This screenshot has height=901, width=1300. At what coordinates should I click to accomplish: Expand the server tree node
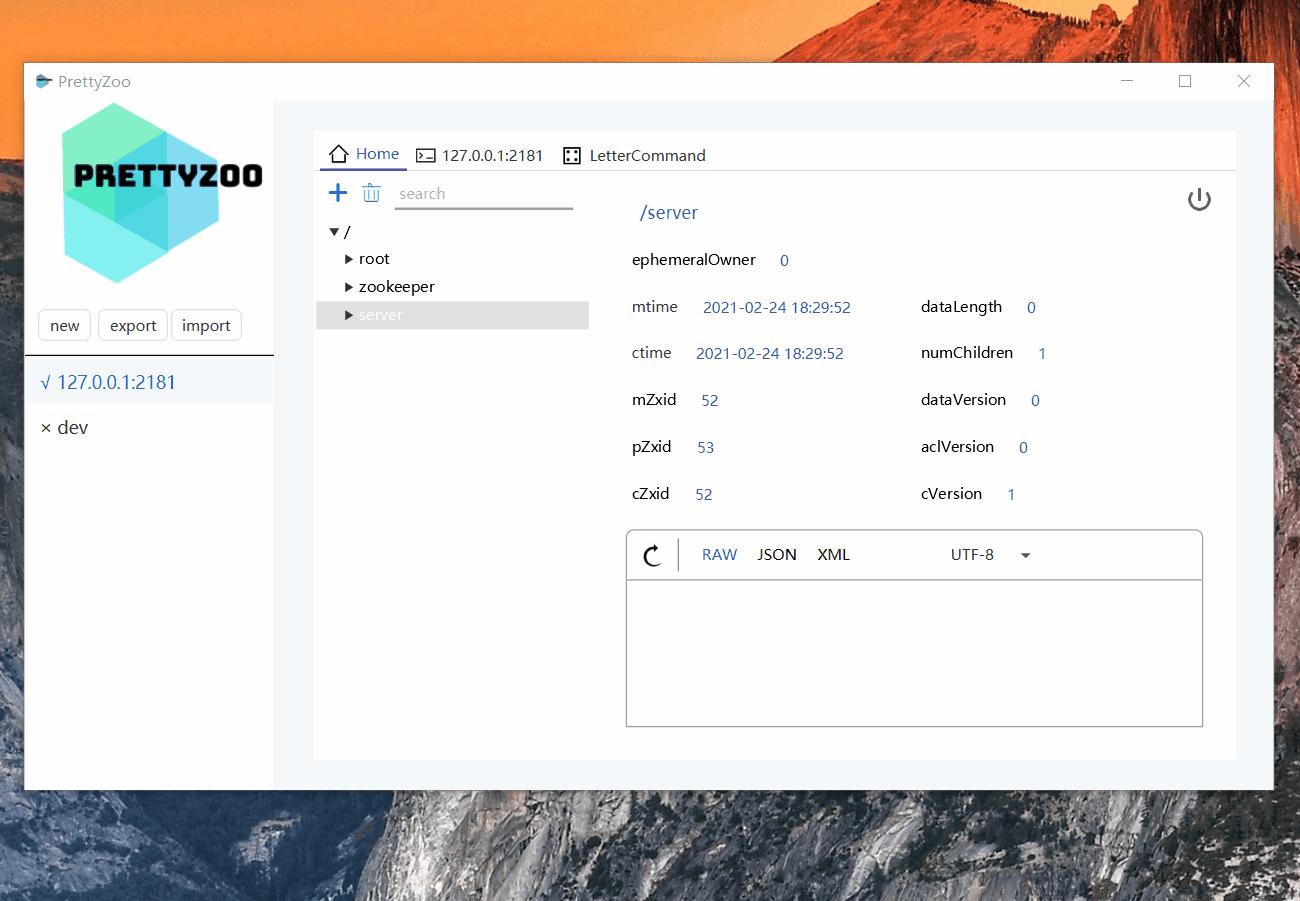349,315
